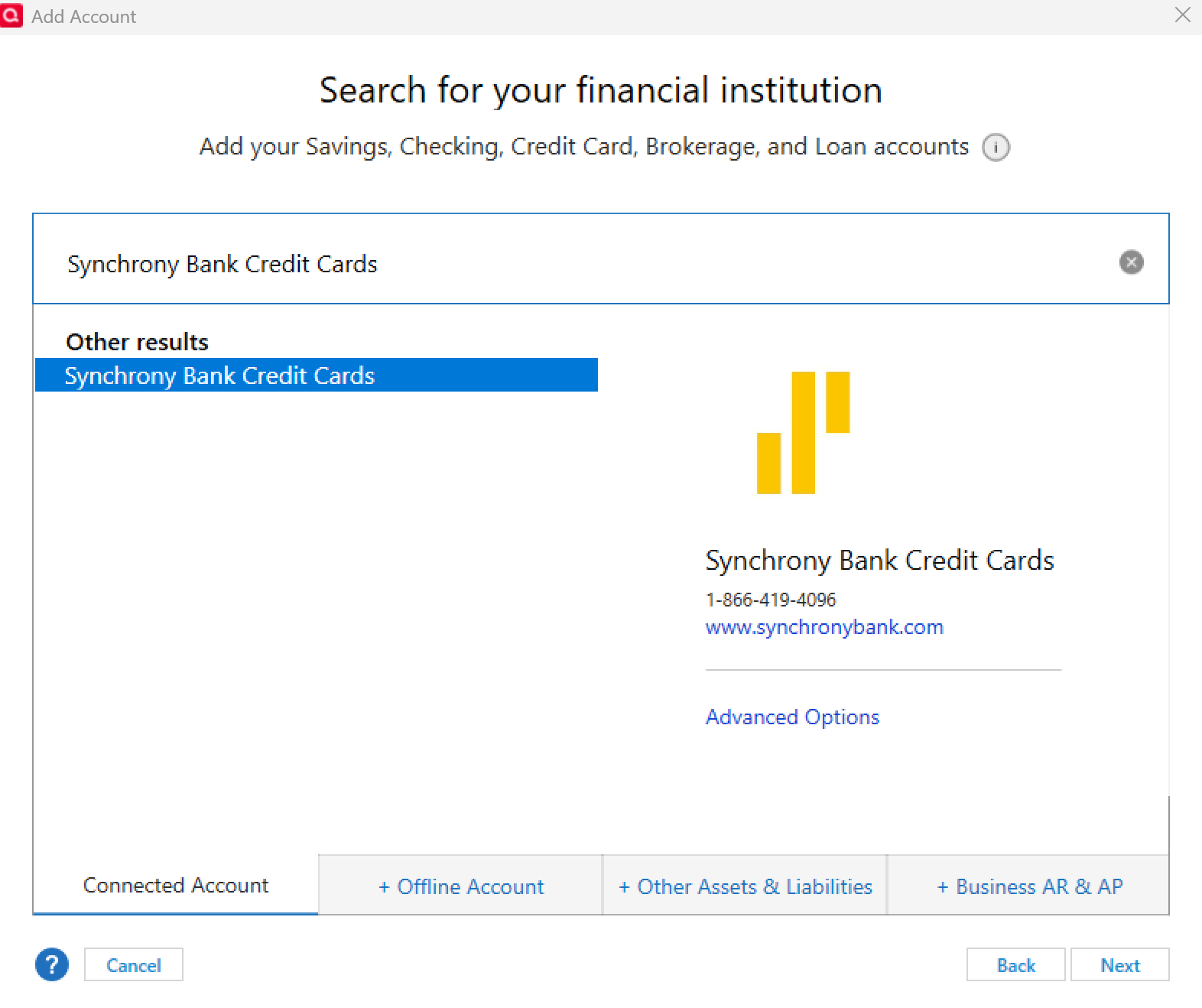The height and width of the screenshot is (1008, 1202).
Task: Clear the search field with the X icon
Action: 1131,262
